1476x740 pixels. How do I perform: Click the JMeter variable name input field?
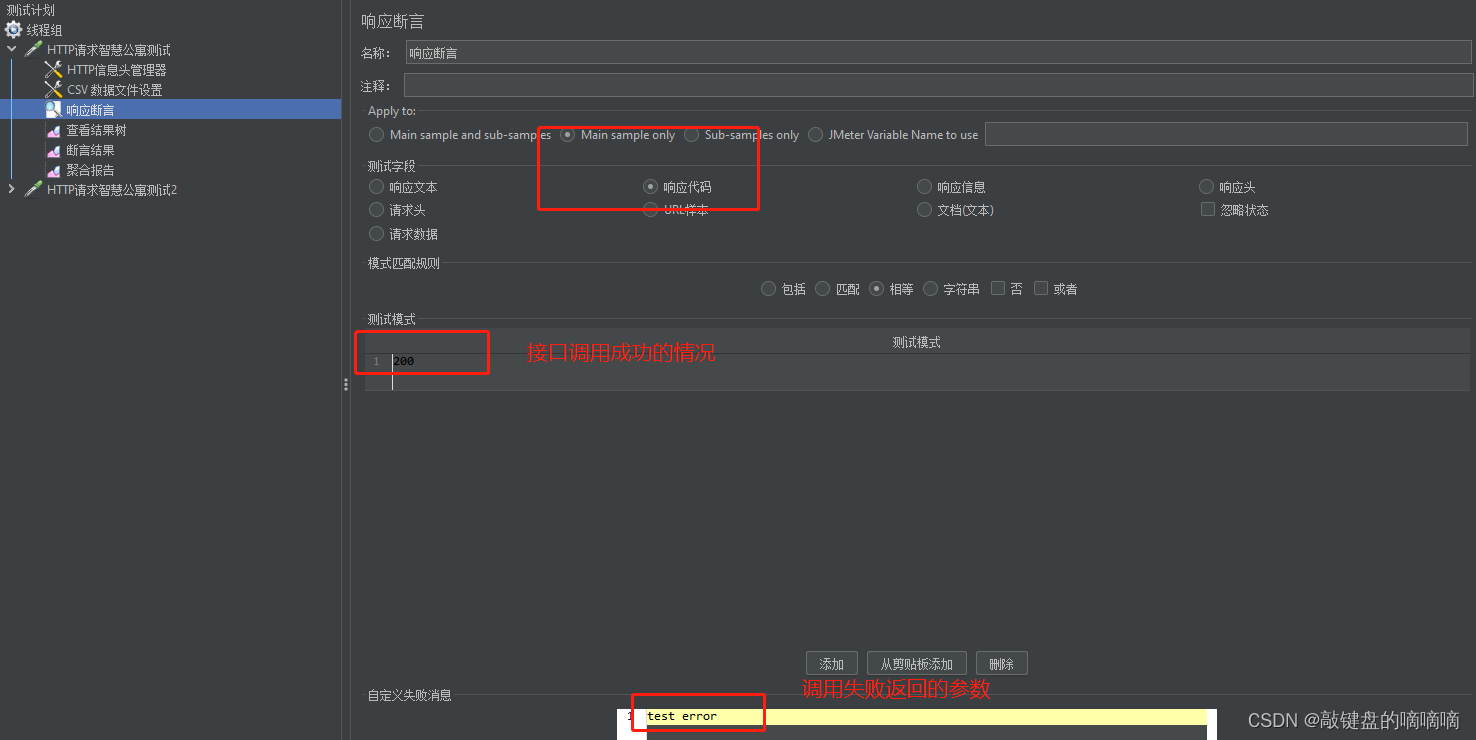(1226, 134)
